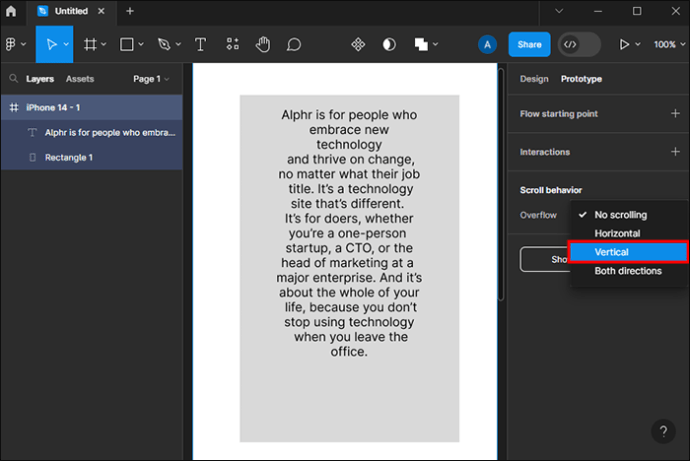Select No scrolling overflow option

click(620, 215)
